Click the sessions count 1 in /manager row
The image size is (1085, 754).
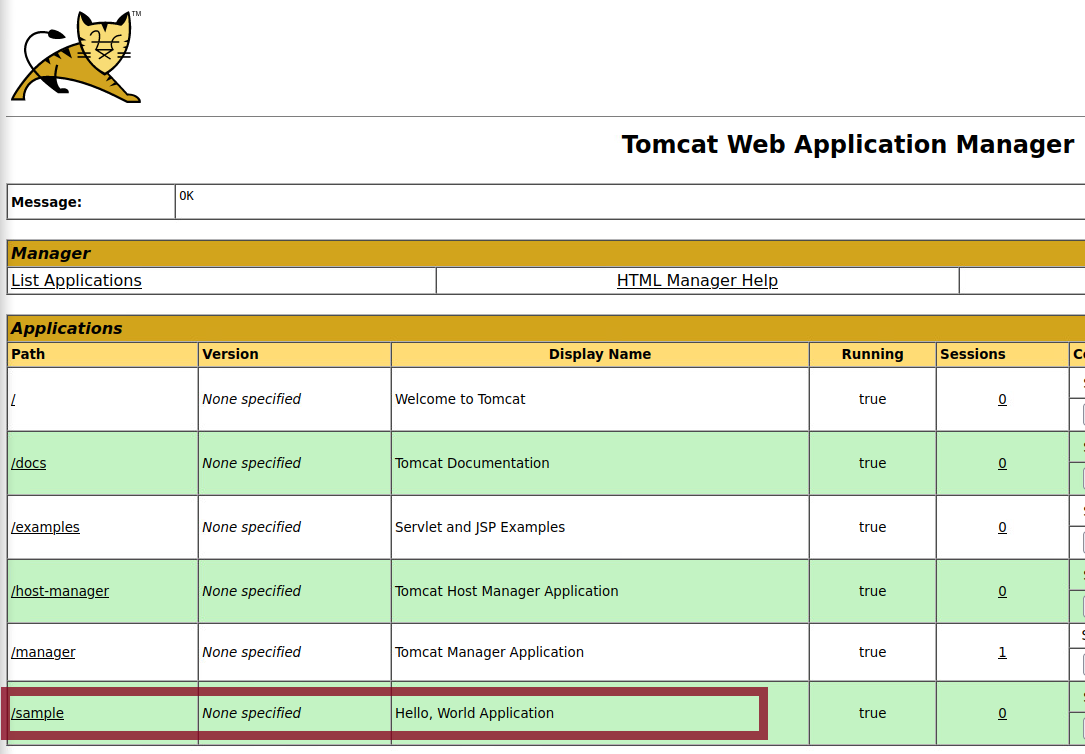coord(1002,652)
